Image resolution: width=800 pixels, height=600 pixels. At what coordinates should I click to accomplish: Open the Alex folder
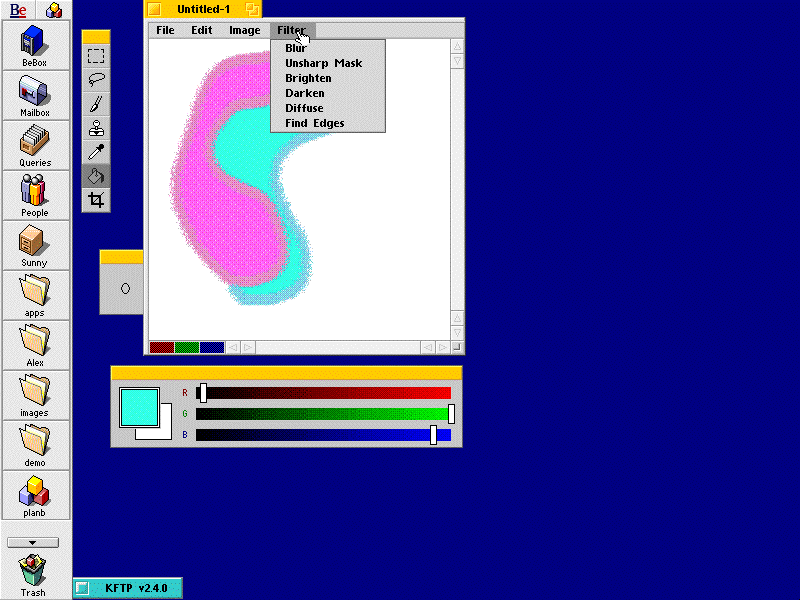pyautogui.click(x=35, y=346)
